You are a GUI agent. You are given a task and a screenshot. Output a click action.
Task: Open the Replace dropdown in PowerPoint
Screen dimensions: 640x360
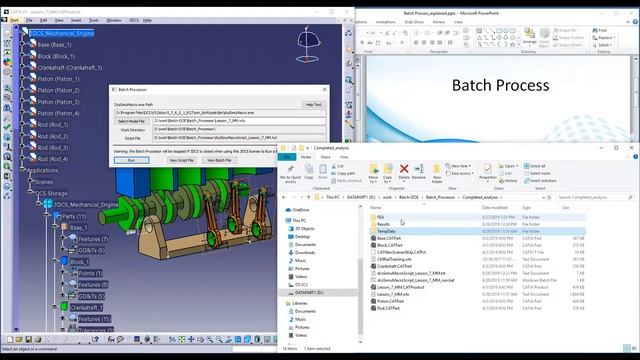(604, 38)
